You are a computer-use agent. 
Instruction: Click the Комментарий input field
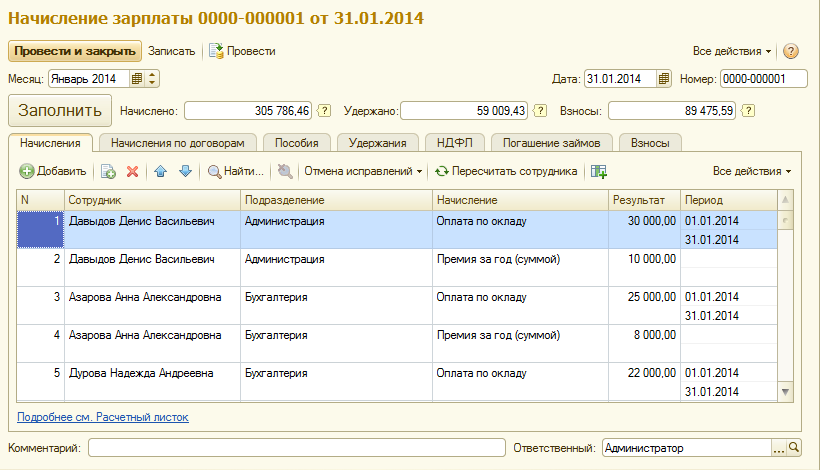pyautogui.click(x=297, y=448)
